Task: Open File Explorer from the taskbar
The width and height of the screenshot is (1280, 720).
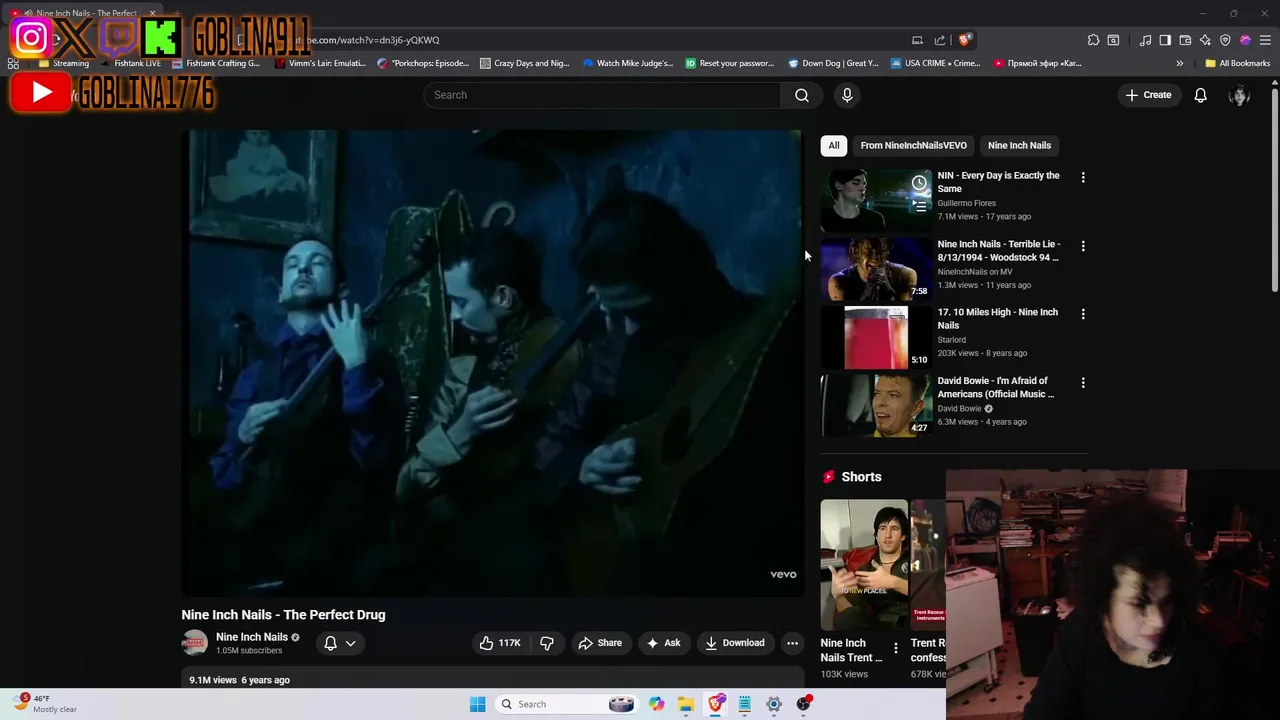Action: click(x=685, y=704)
